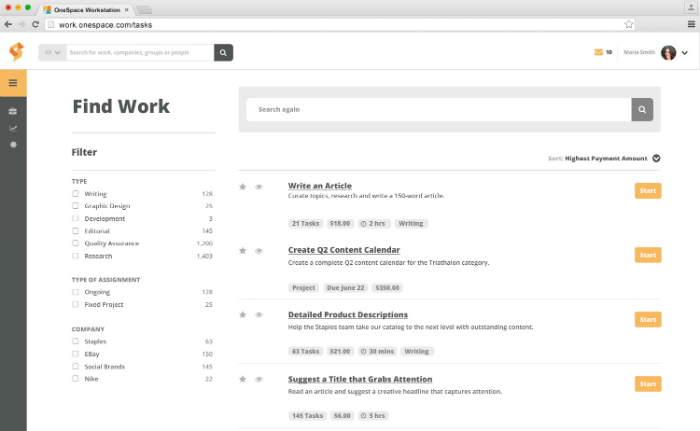Click the $350.00 payment tag
The image size is (700, 431).
[x=387, y=288]
